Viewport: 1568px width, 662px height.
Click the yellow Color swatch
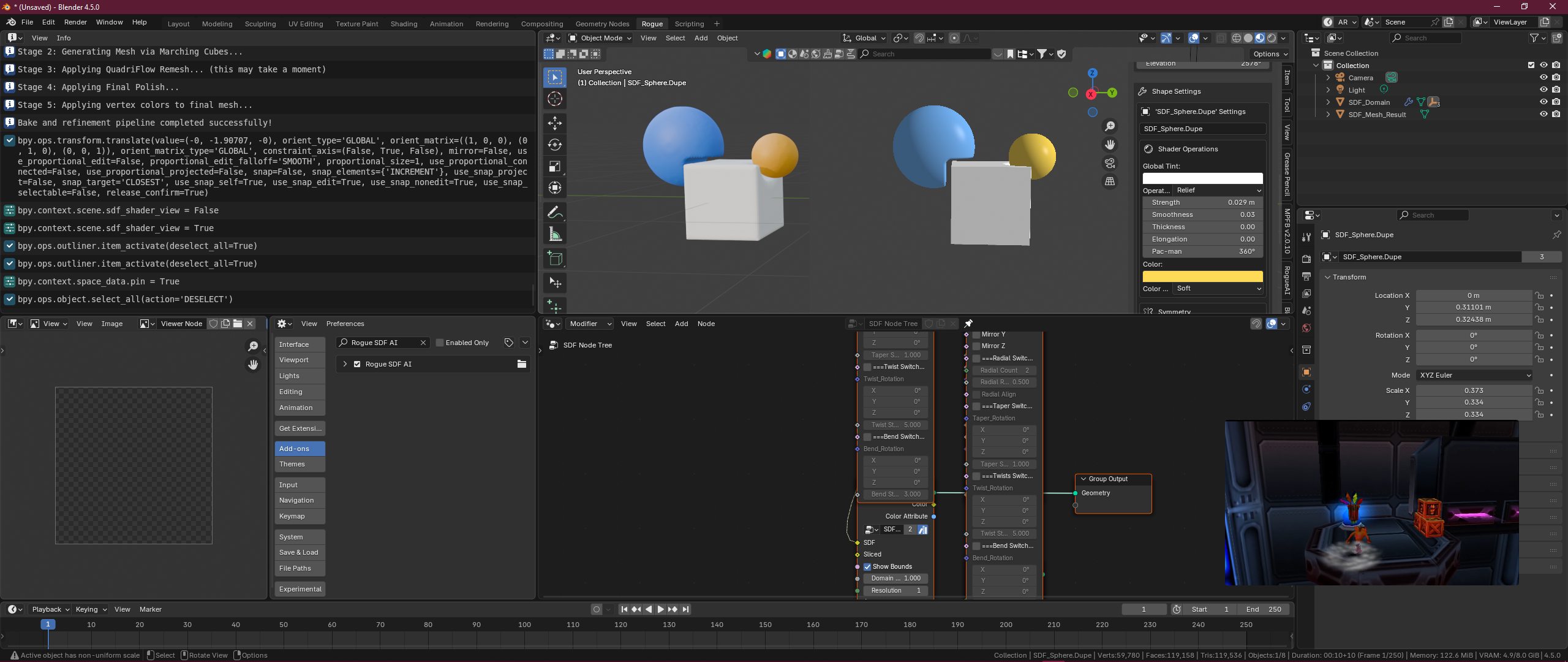pos(1202,276)
